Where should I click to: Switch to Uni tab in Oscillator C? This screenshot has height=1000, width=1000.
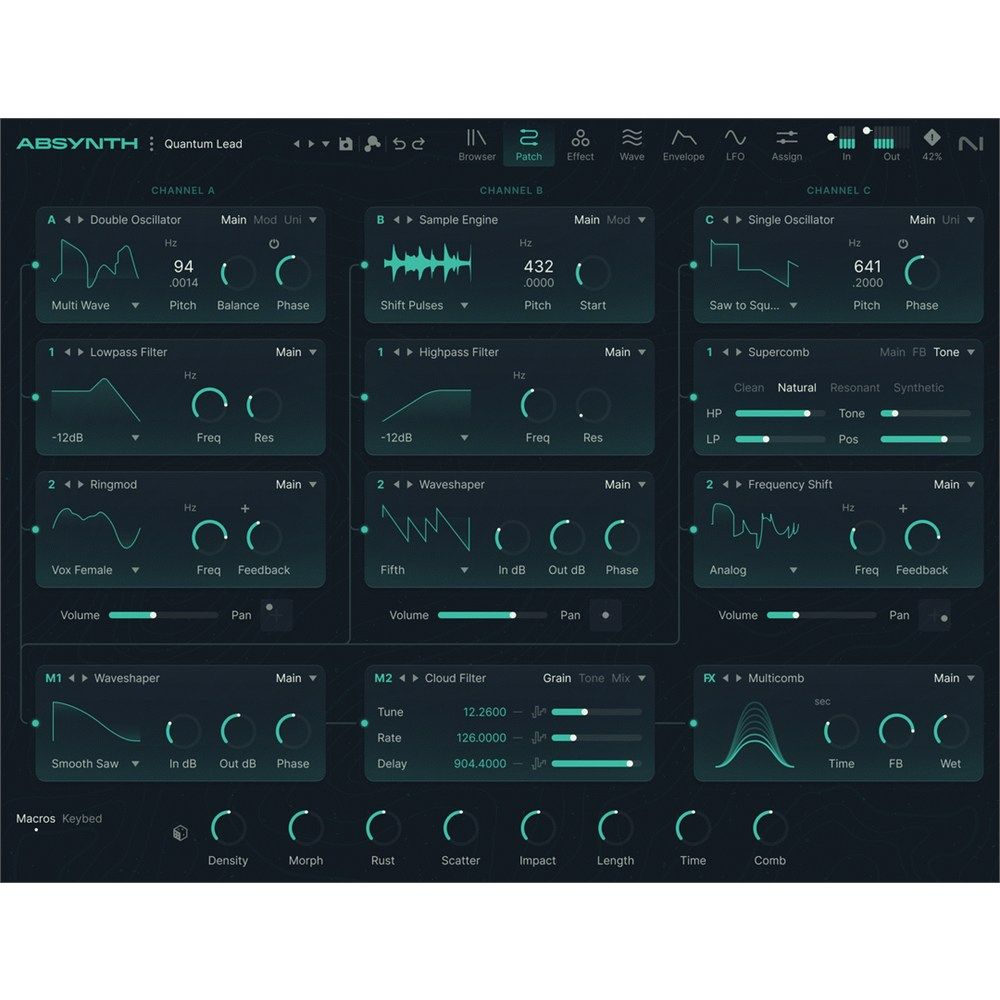[x=951, y=220]
